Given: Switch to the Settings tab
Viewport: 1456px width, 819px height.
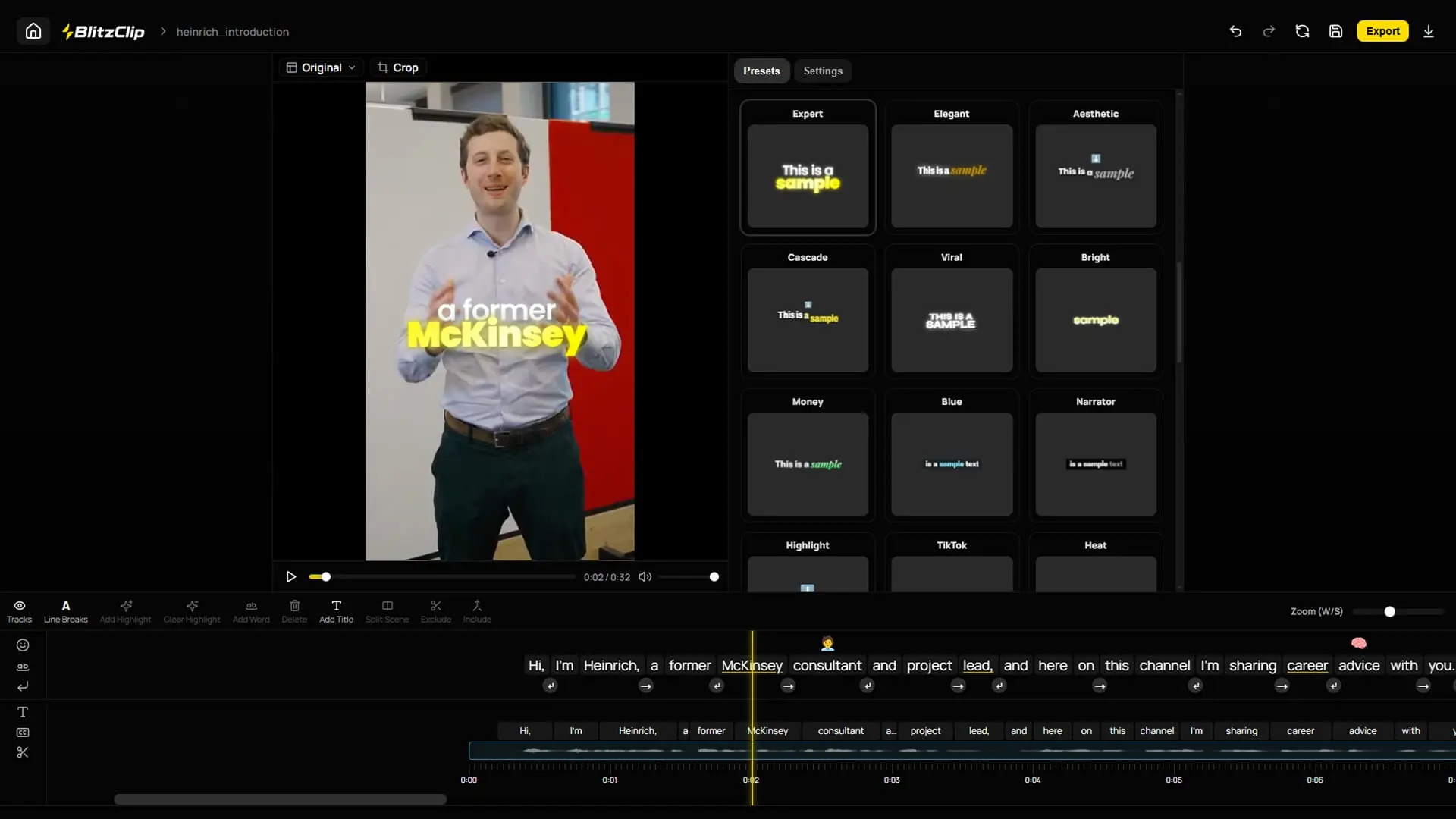Looking at the screenshot, I should click(x=823, y=71).
